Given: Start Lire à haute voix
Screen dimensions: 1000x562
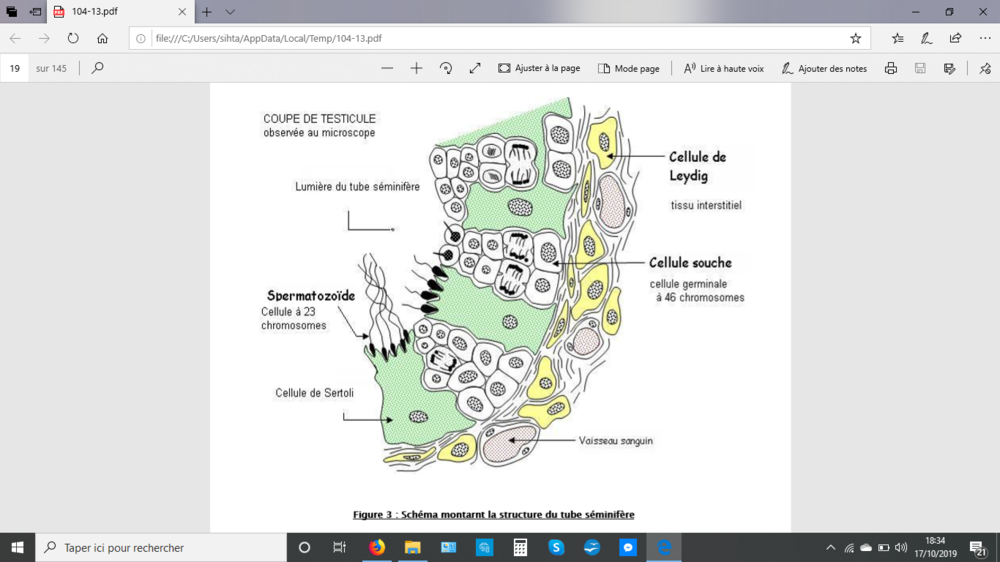Looking at the screenshot, I should pyautogui.click(x=724, y=68).
